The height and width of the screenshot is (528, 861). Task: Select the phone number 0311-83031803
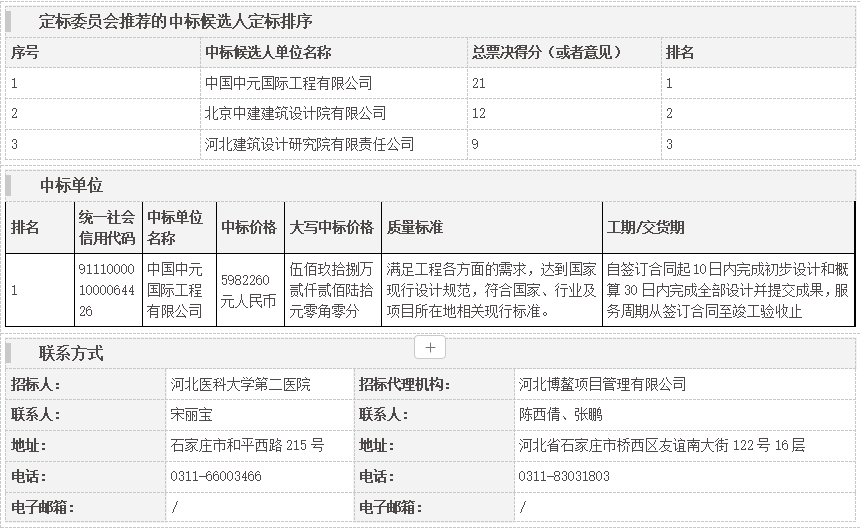point(564,476)
